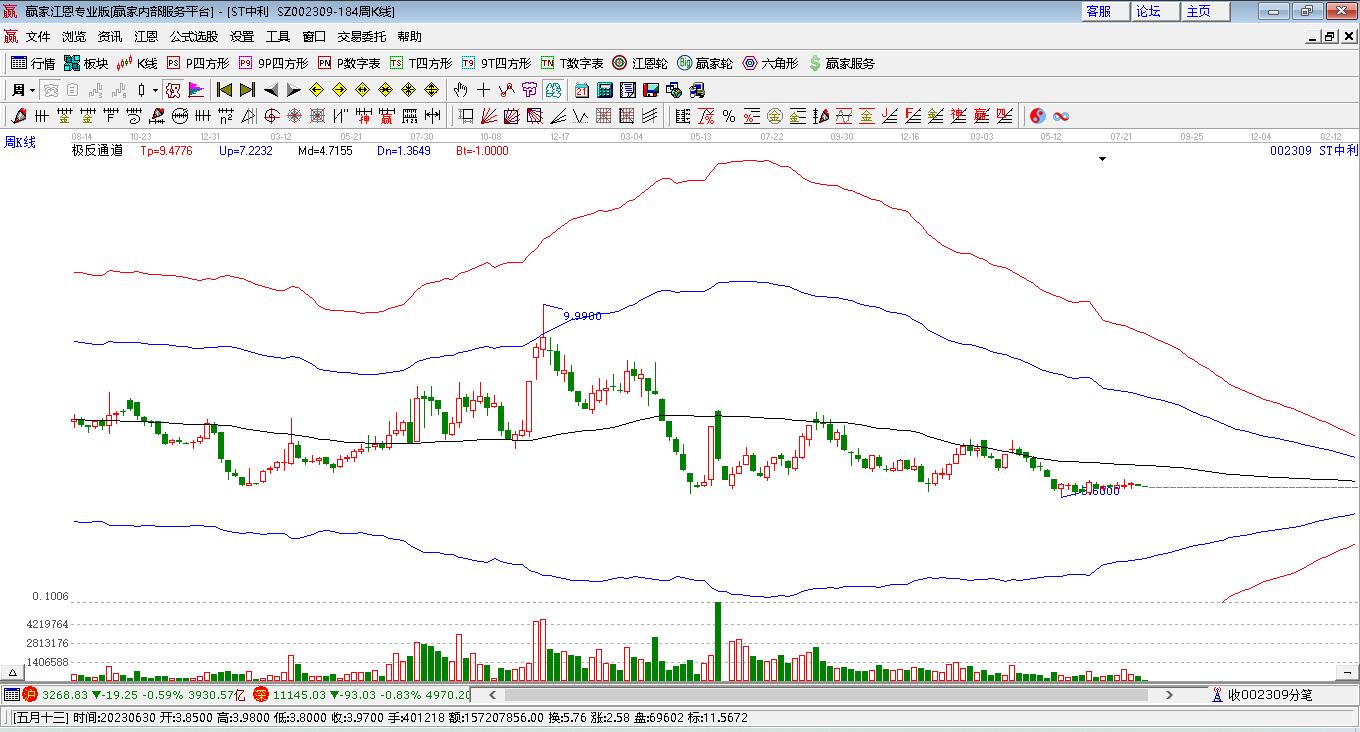Image resolution: width=1360 pixels, height=732 pixels.
Task: Open the calculator icon in toolbar
Action: coord(604,90)
